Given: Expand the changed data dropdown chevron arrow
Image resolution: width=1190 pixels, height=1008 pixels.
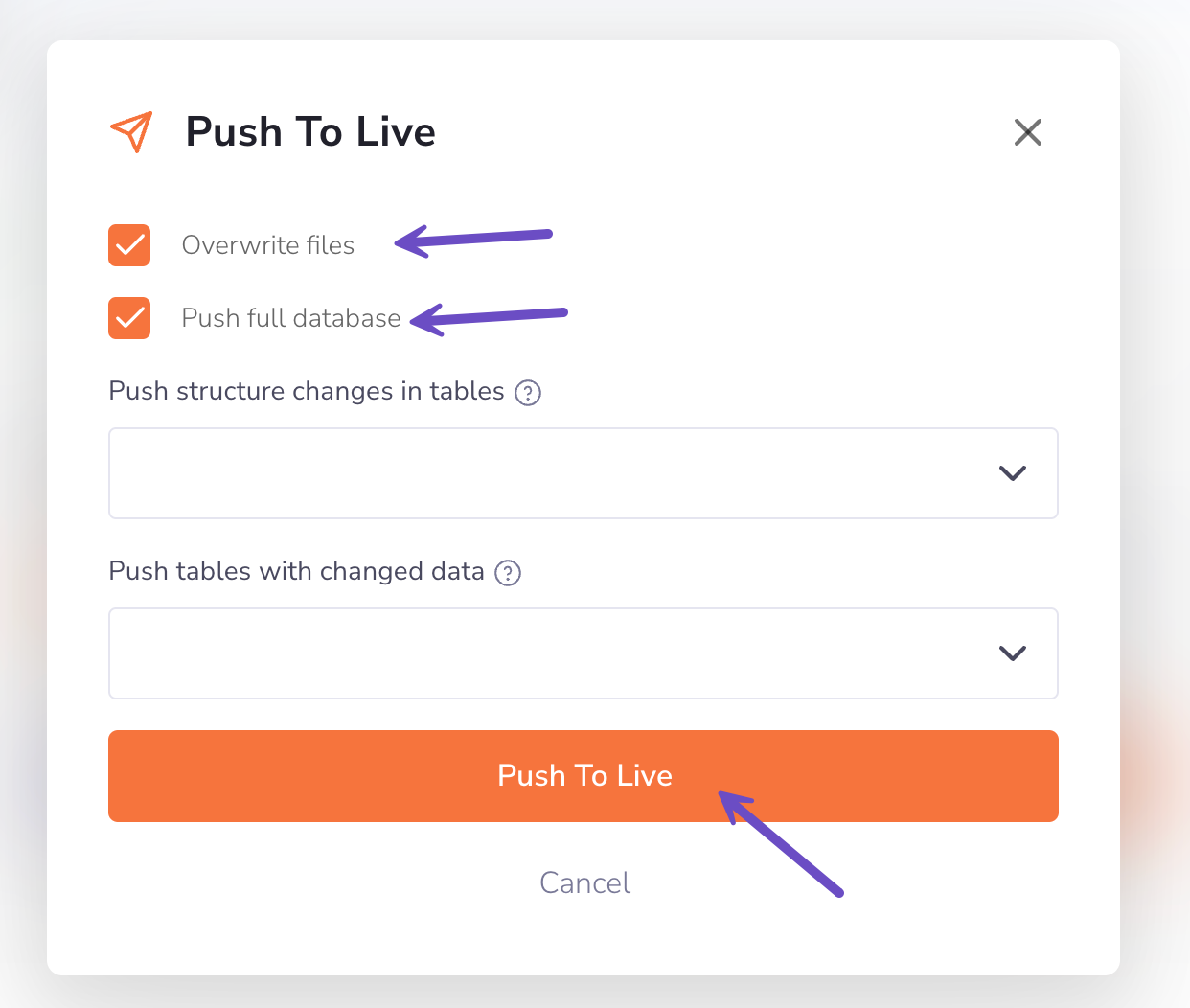Looking at the screenshot, I should (1012, 653).
